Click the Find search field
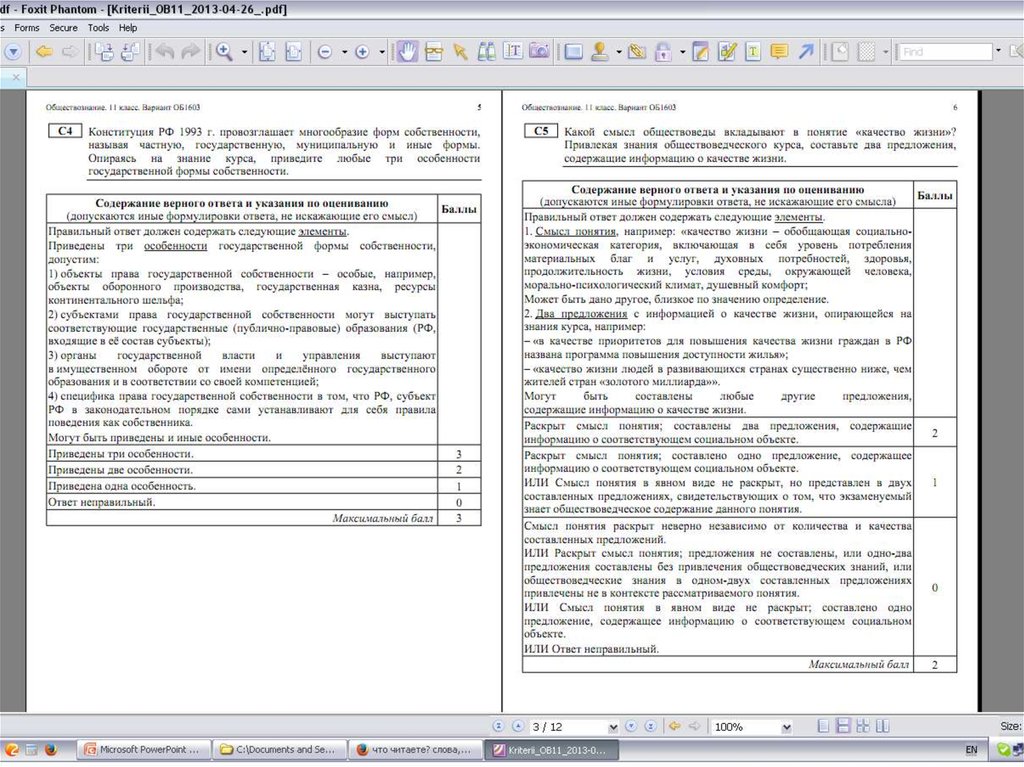 944,51
